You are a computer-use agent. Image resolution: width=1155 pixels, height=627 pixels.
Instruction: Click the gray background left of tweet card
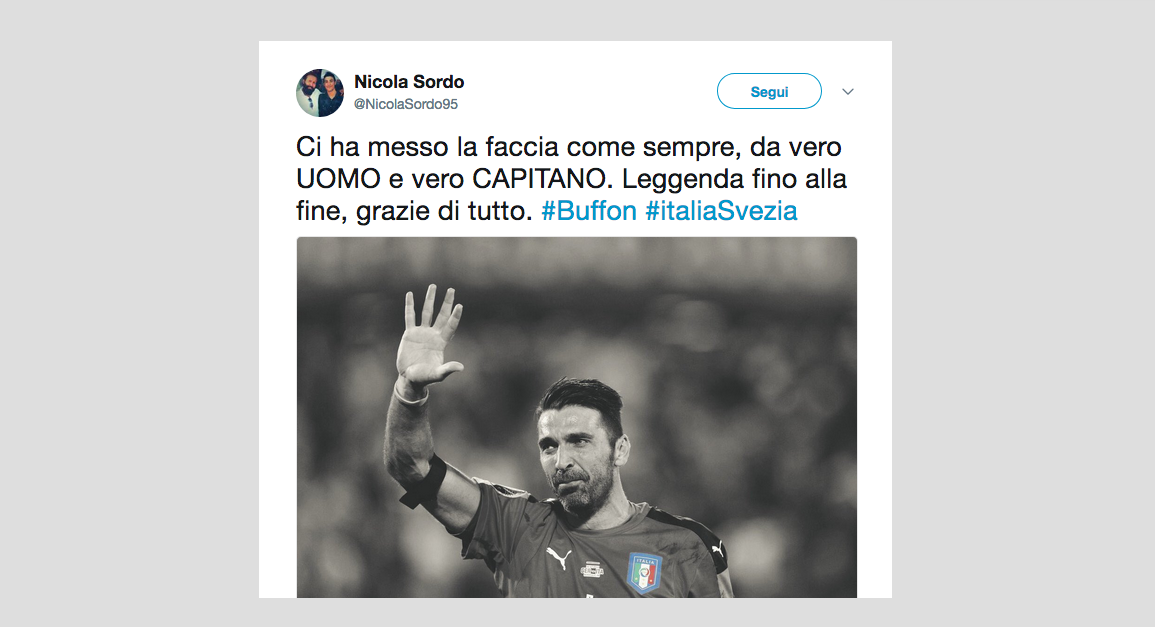(x=129, y=313)
